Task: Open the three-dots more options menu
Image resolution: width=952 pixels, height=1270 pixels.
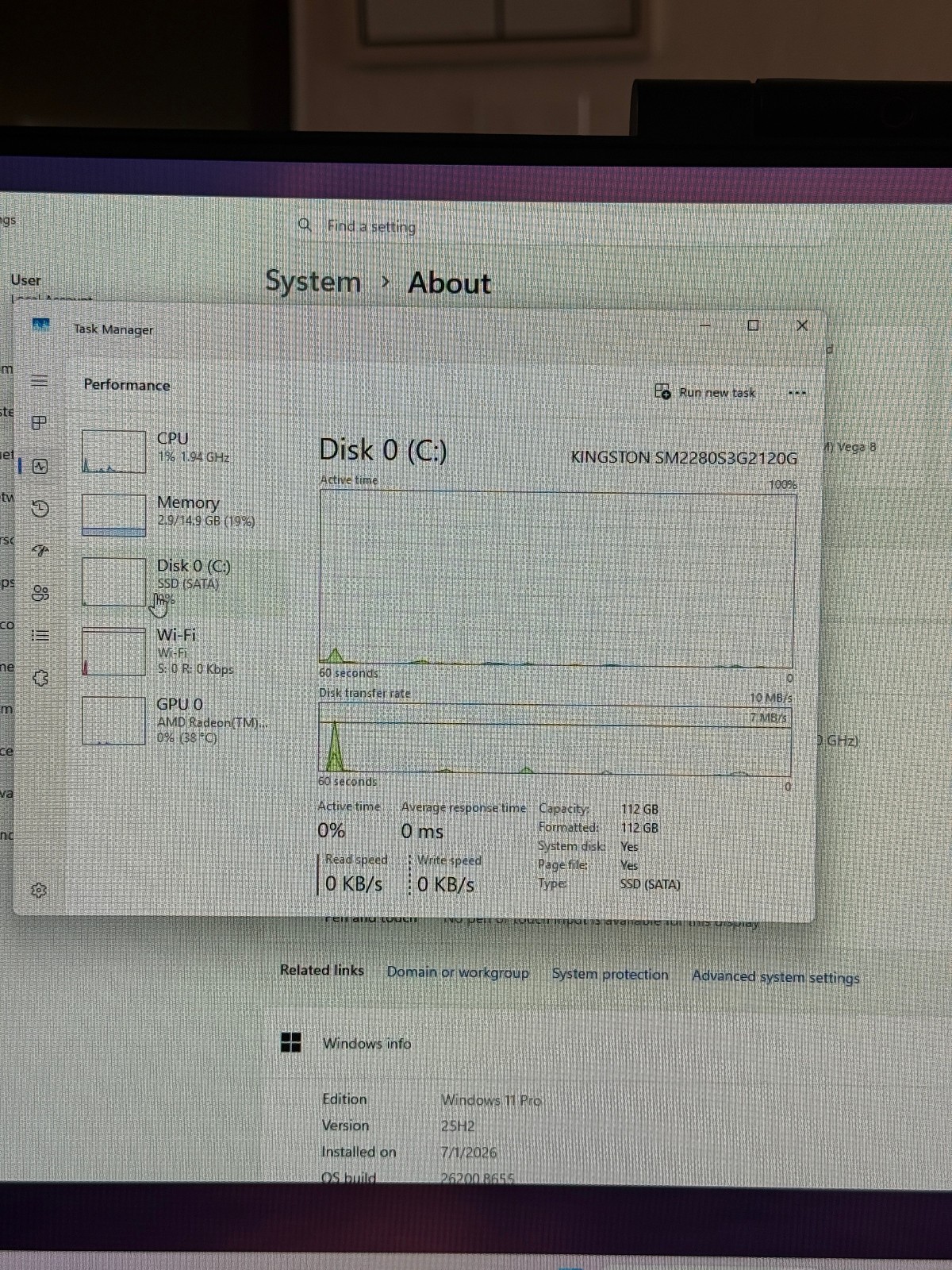Action: pos(797,393)
